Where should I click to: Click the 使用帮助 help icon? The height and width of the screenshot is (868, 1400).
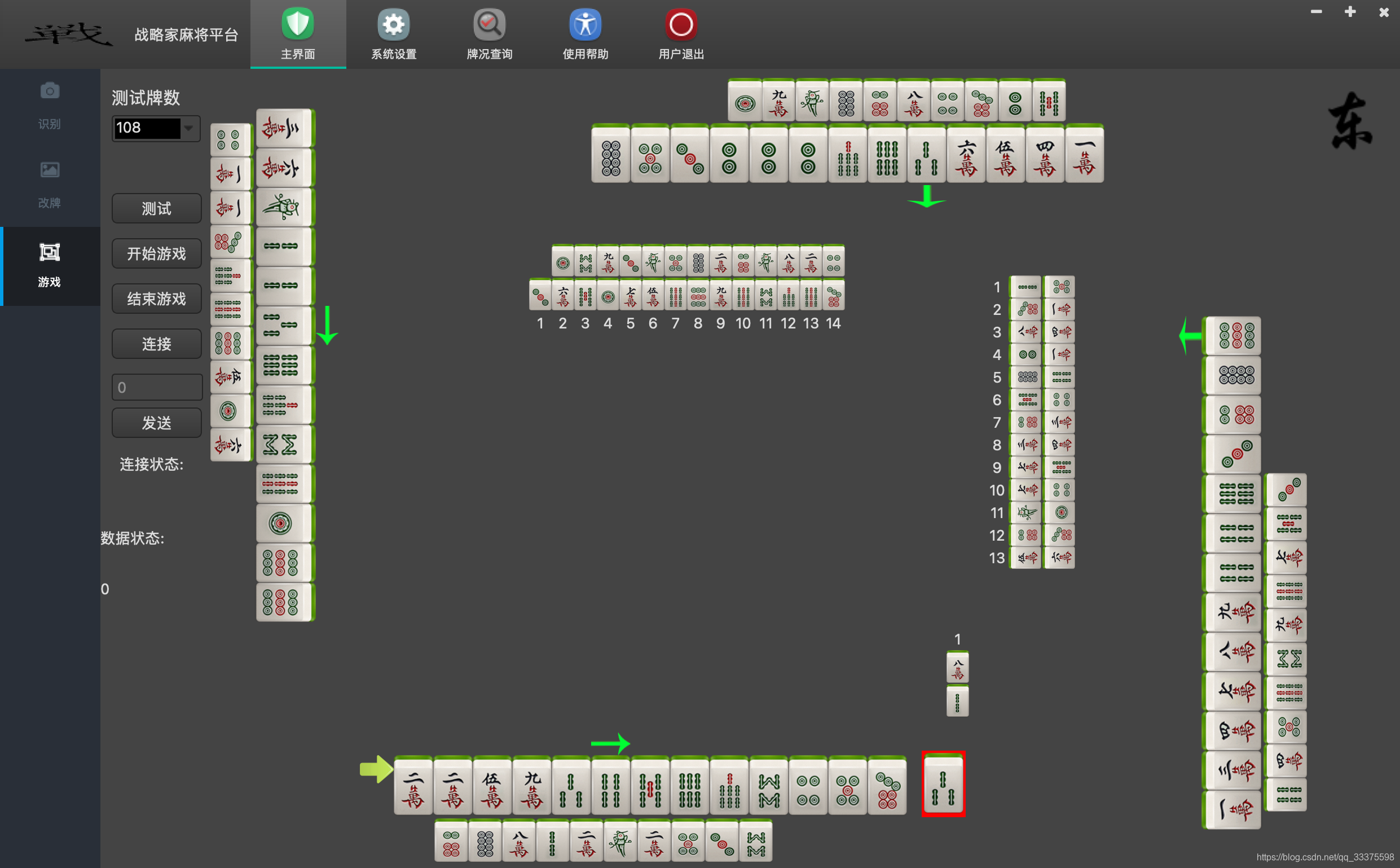(585, 25)
